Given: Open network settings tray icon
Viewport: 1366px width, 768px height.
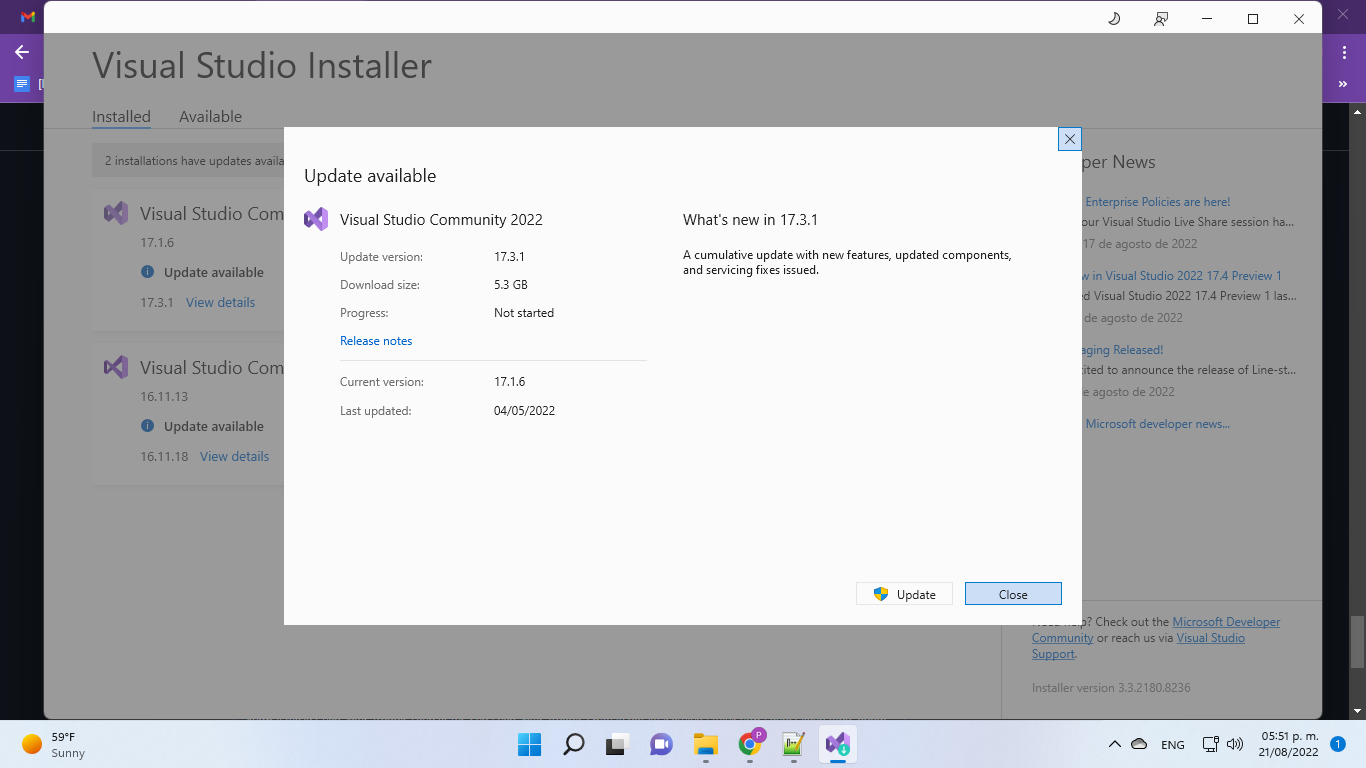Looking at the screenshot, I should 1211,744.
